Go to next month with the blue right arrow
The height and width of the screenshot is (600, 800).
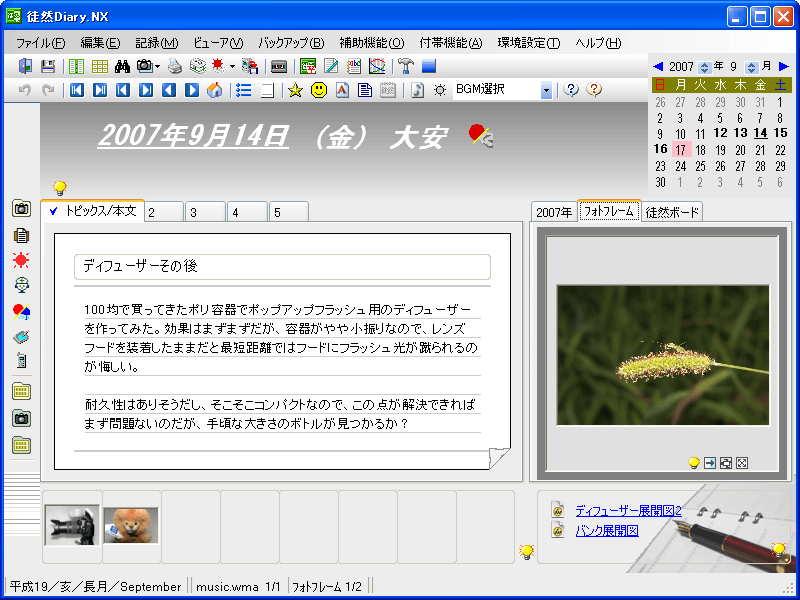click(x=783, y=66)
